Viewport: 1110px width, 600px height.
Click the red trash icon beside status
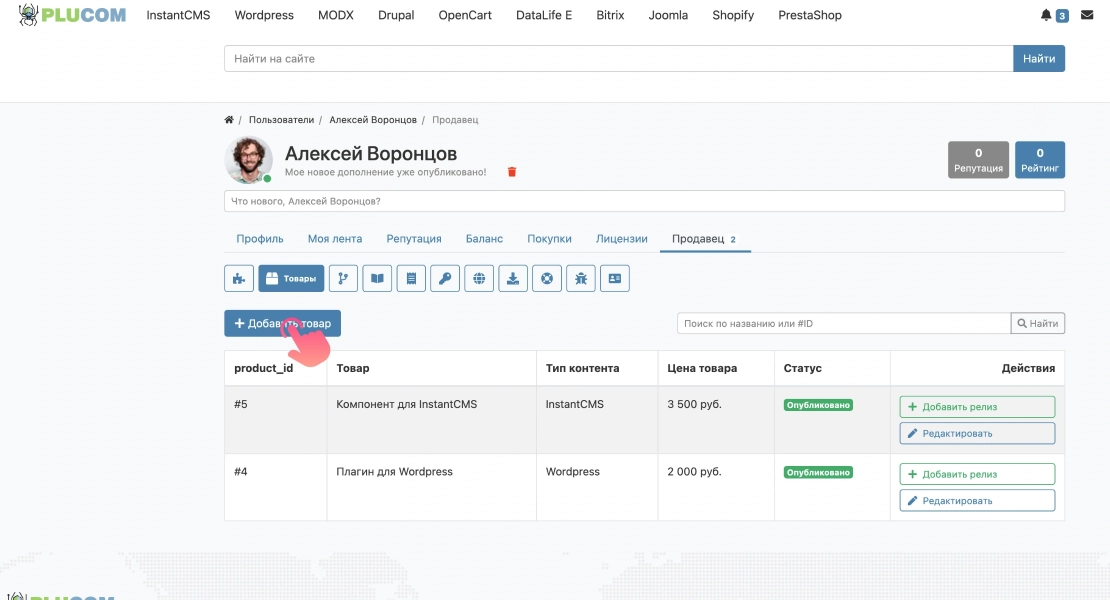point(512,172)
